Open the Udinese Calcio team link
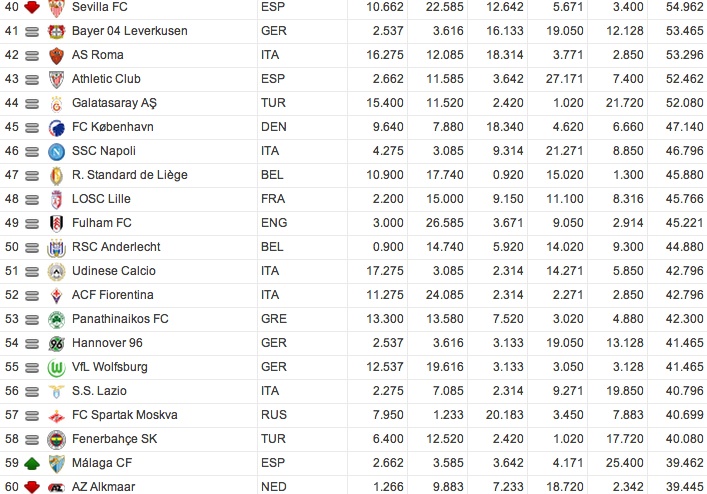This screenshot has width=707, height=494. point(113,271)
